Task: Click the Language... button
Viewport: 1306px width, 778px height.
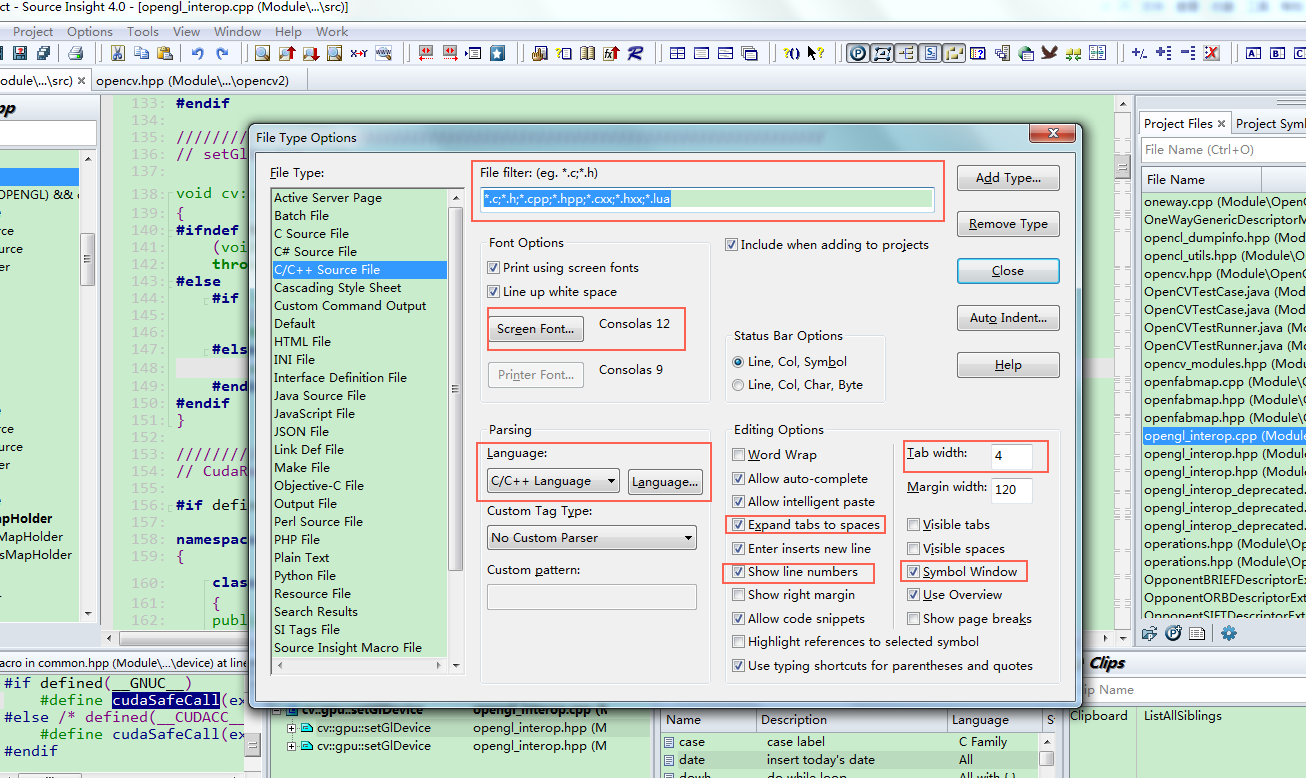Action: tap(665, 481)
